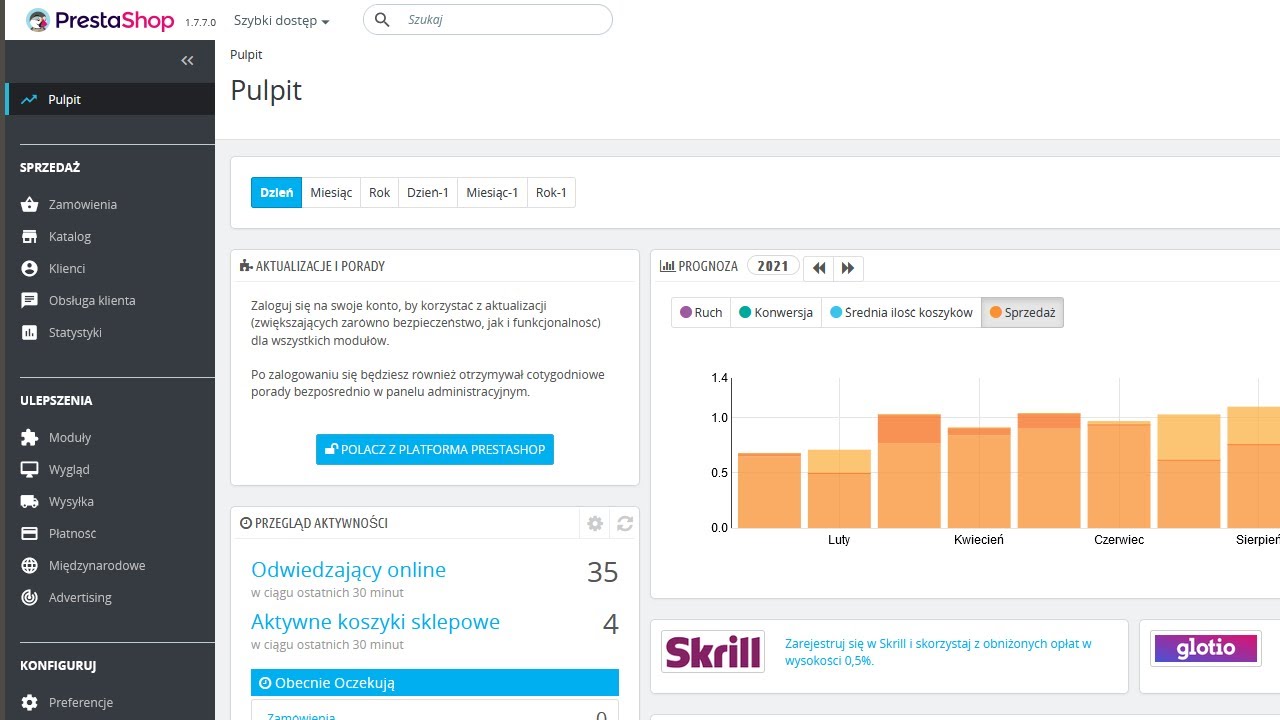This screenshot has height=720, width=1280.
Task: Click the Katalog store icon
Action: [x=29, y=236]
